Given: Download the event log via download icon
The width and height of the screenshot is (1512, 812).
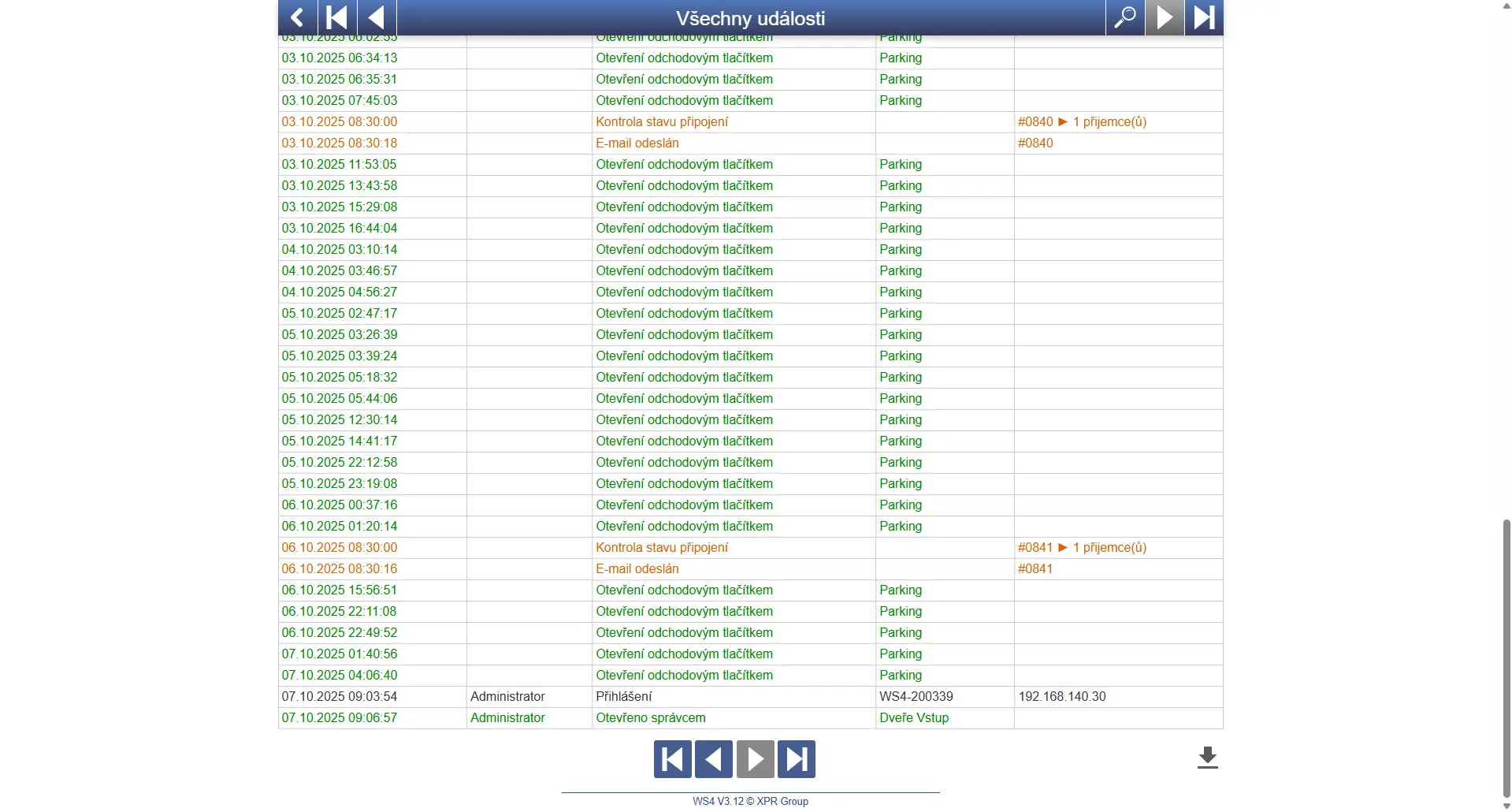Looking at the screenshot, I should point(1207,758).
